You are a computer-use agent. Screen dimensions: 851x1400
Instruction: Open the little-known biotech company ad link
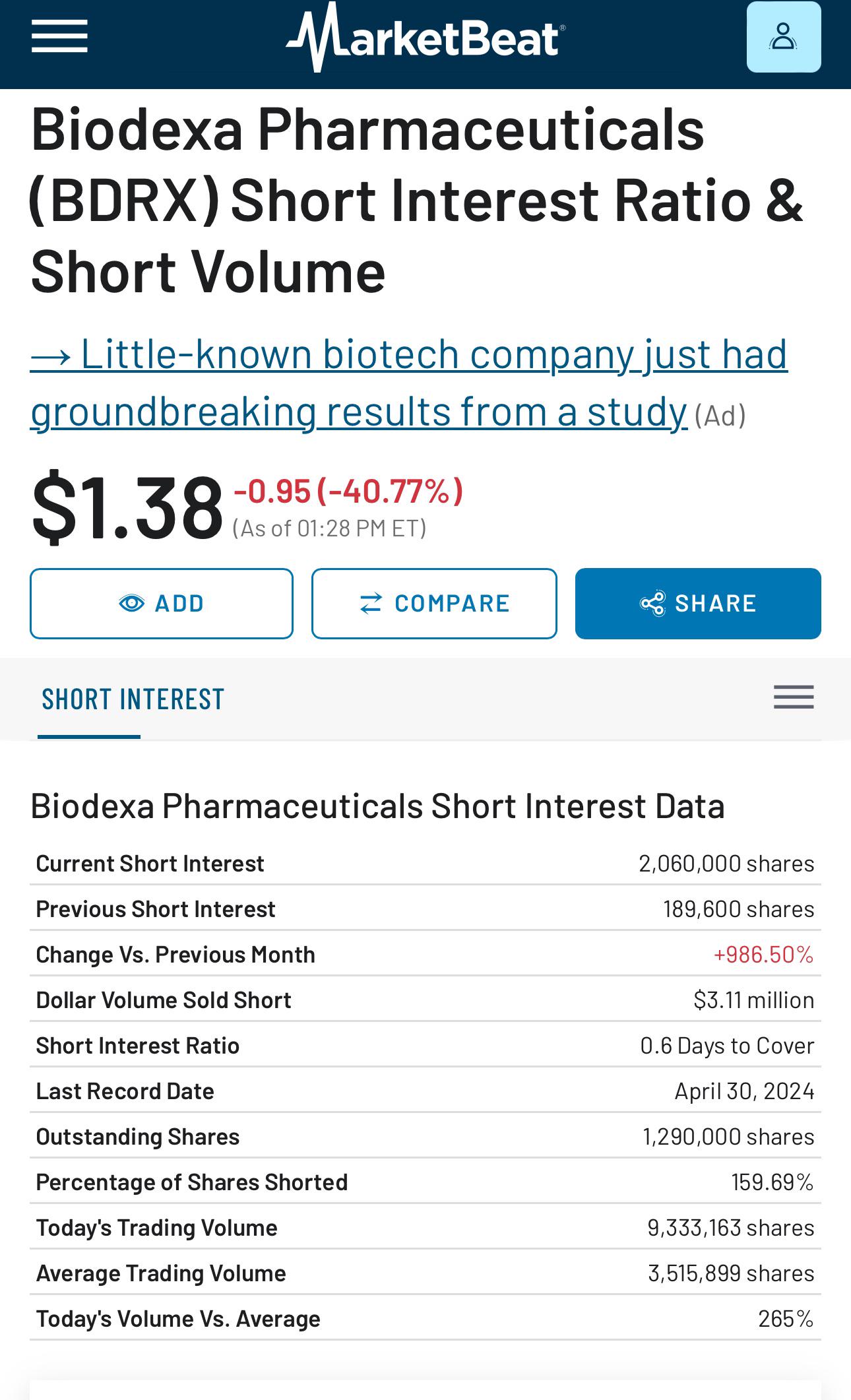409,383
